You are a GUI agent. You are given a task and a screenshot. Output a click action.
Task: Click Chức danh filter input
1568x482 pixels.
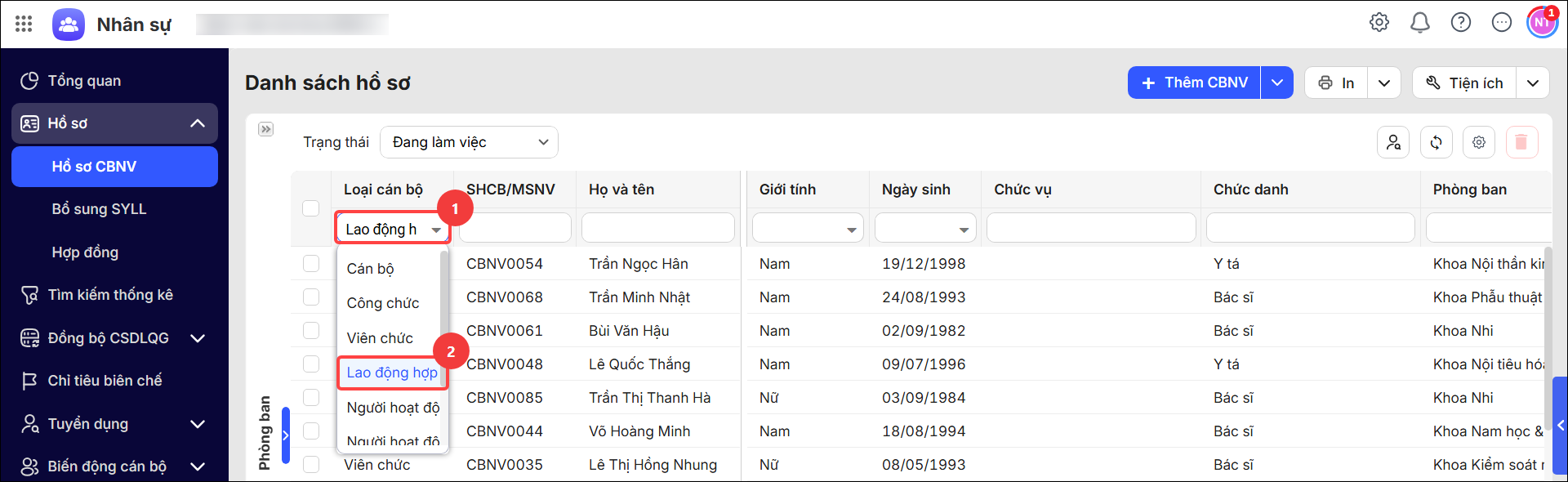[x=1310, y=228]
